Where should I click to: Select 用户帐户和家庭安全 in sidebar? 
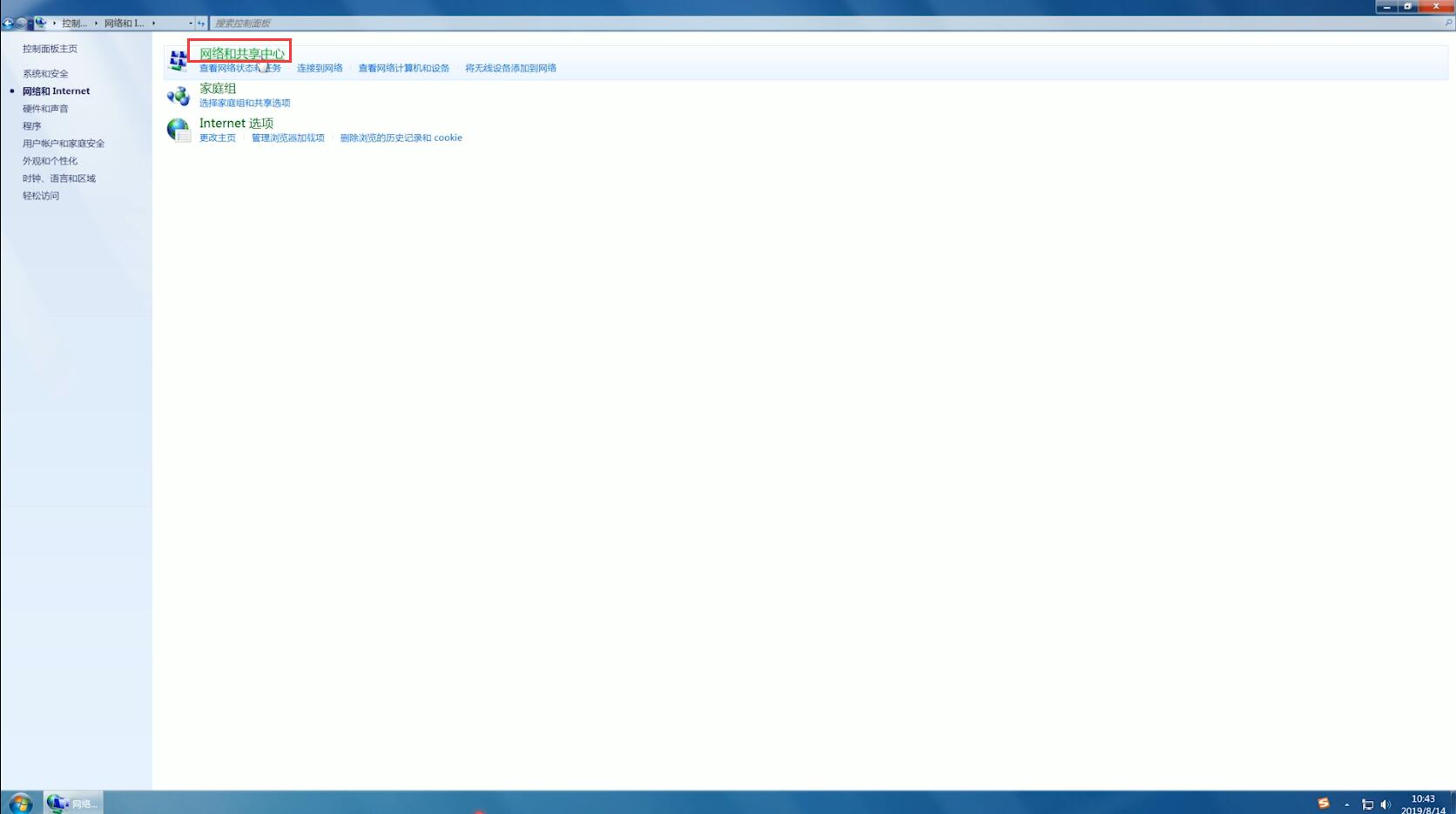[64, 144]
